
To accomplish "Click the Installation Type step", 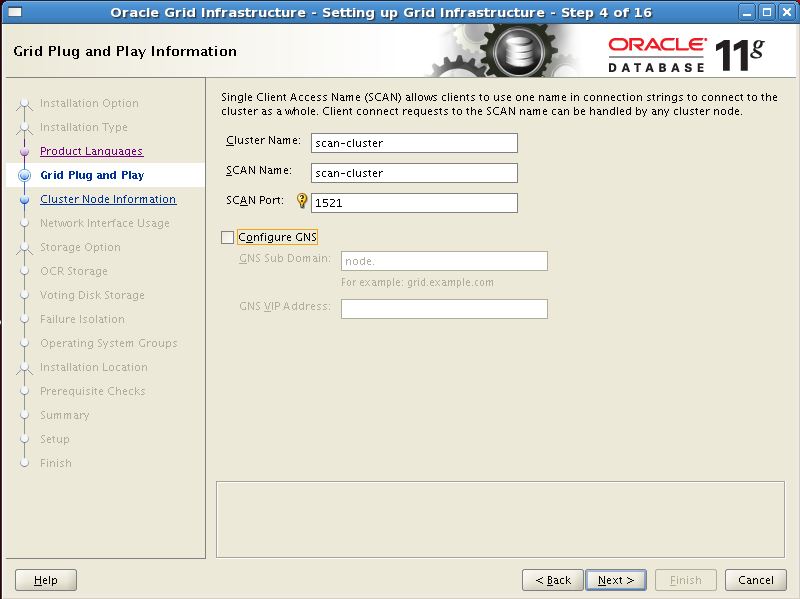I will click(84, 127).
